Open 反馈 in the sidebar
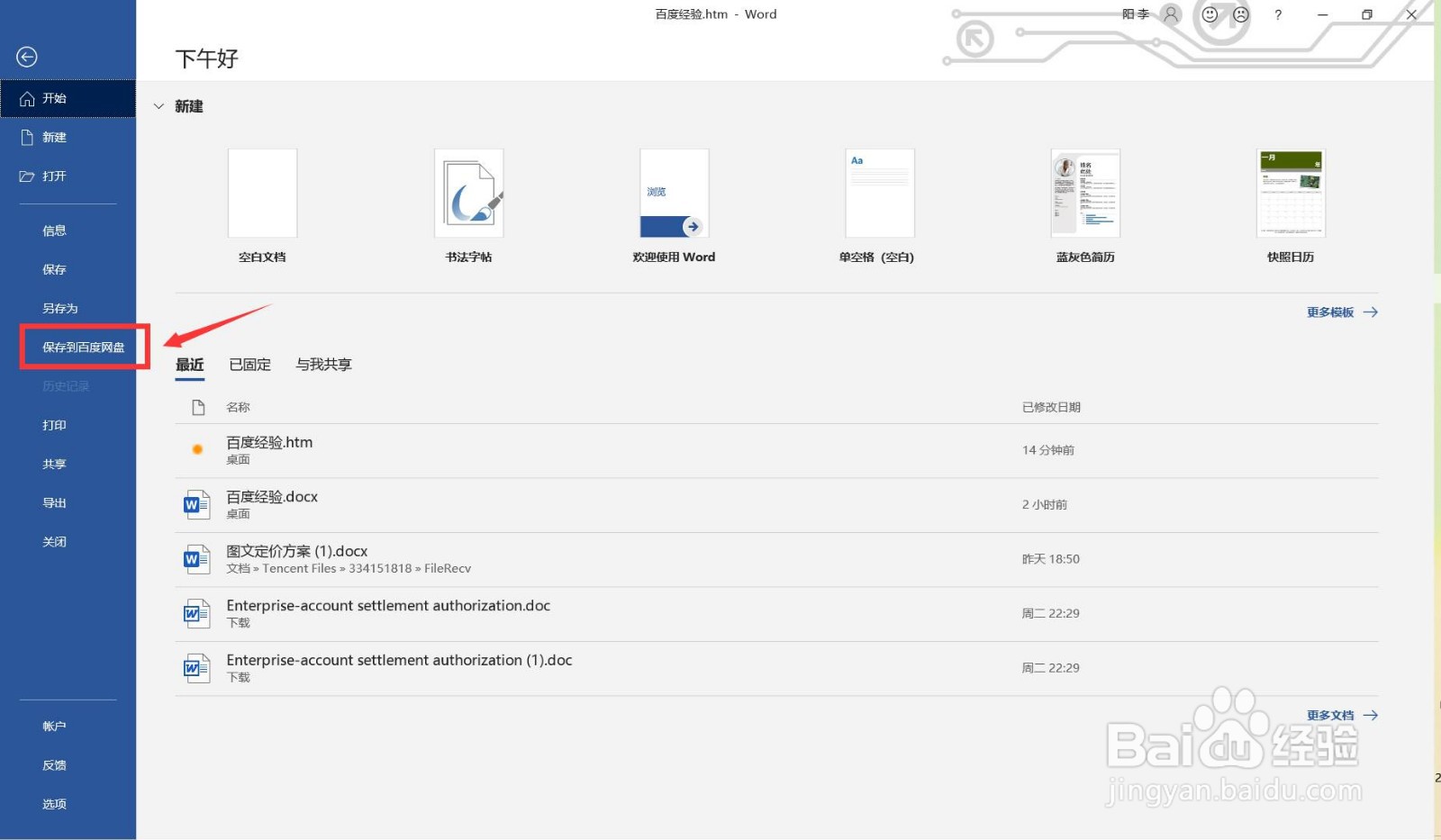Viewport: 1441px width, 840px height. pyautogui.click(x=54, y=765)
